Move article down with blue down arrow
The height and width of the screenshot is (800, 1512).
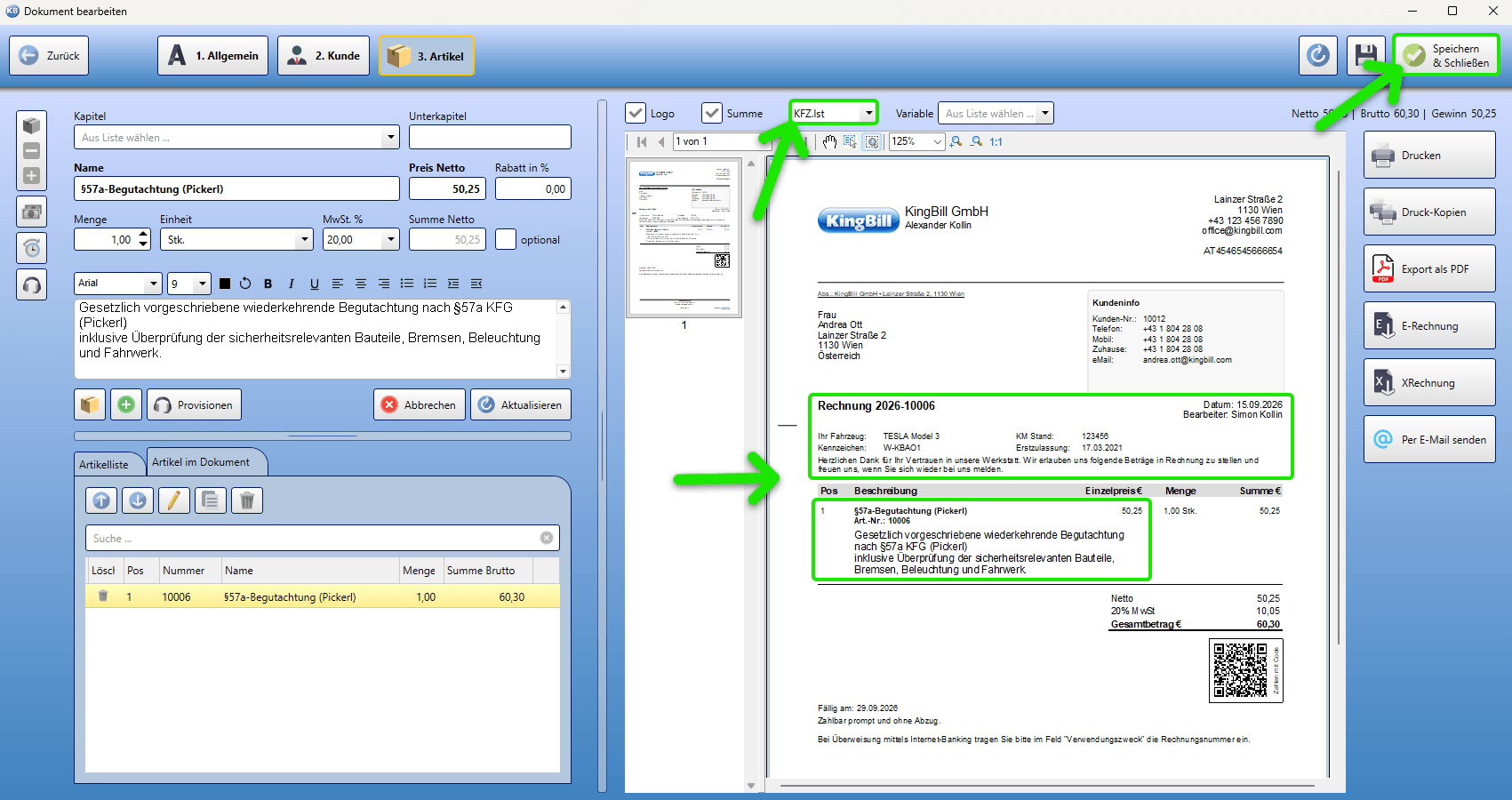point(138,500)
